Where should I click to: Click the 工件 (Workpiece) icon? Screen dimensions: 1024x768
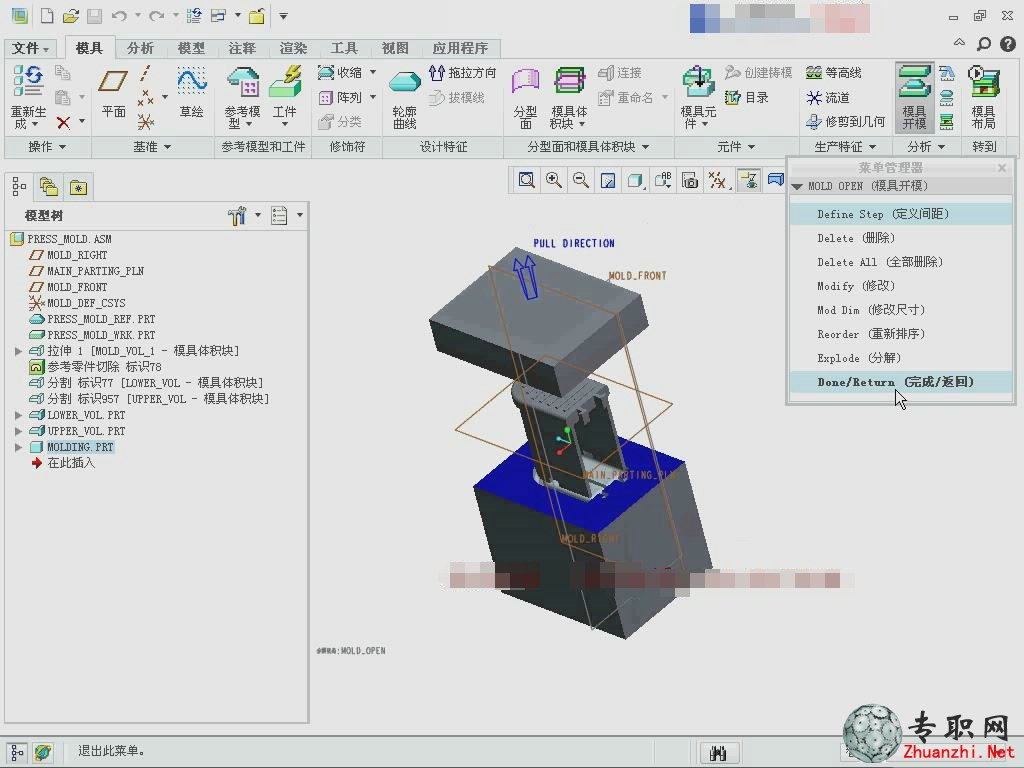pyautogui.click(x=285, y=82)
